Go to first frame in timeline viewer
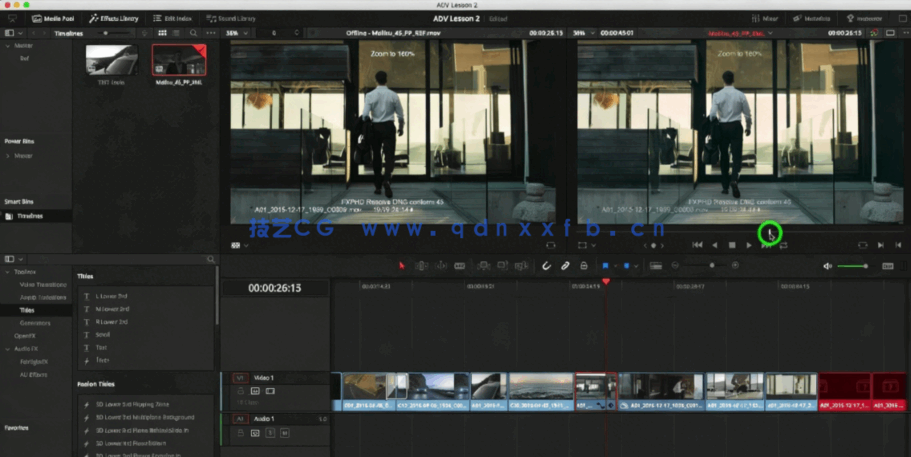 coord(697,245)
